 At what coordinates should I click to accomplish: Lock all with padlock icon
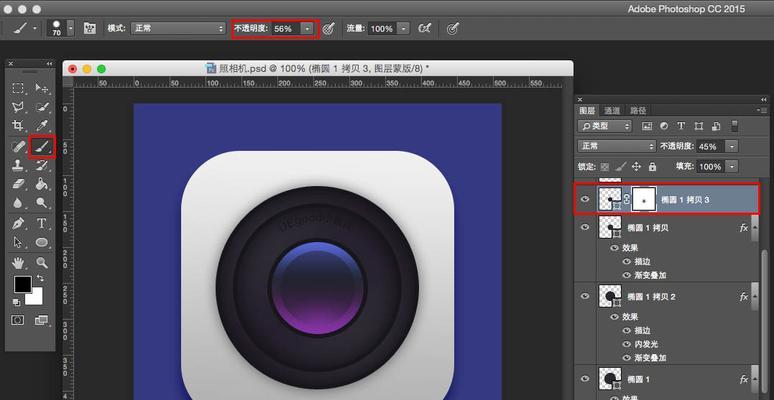[x=652, y=166]
